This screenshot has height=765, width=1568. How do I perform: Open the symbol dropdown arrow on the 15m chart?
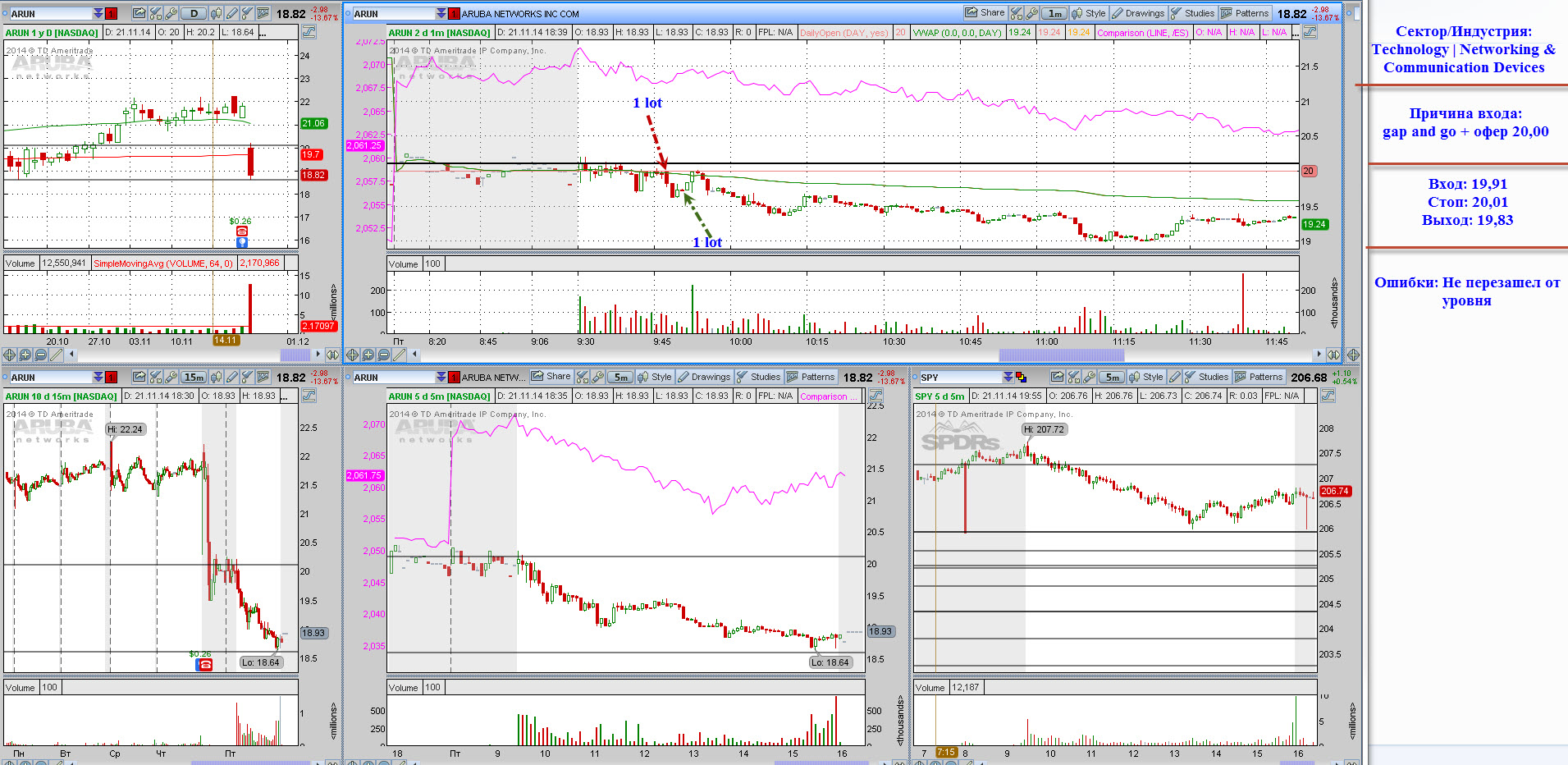click(x=98, y=377)
